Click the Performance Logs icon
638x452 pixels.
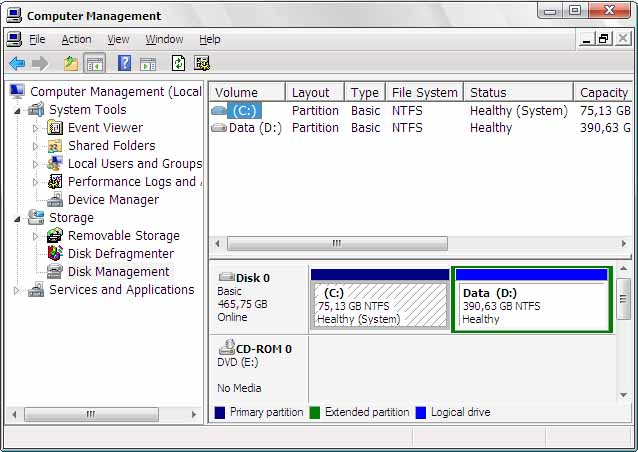pyautogui.click(x=55, y=181)
